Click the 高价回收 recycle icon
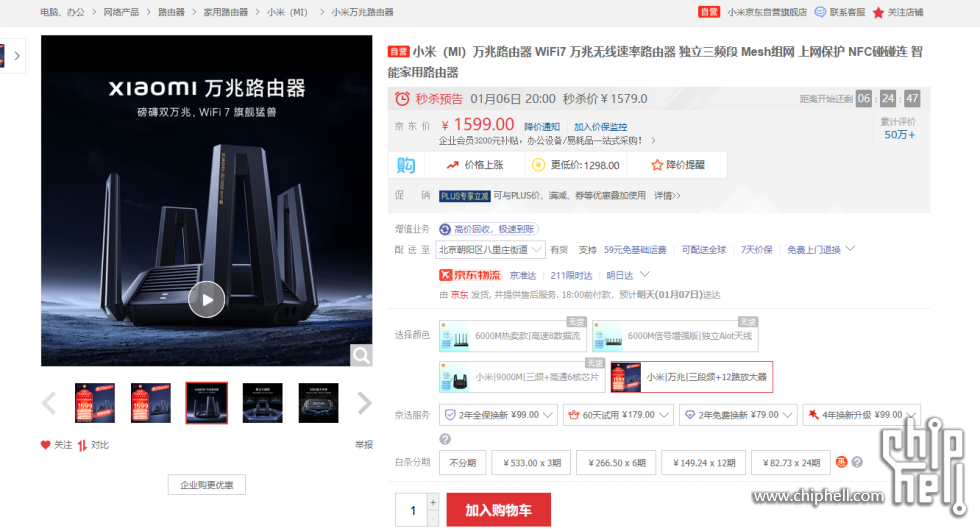 (x=445, y=229)
